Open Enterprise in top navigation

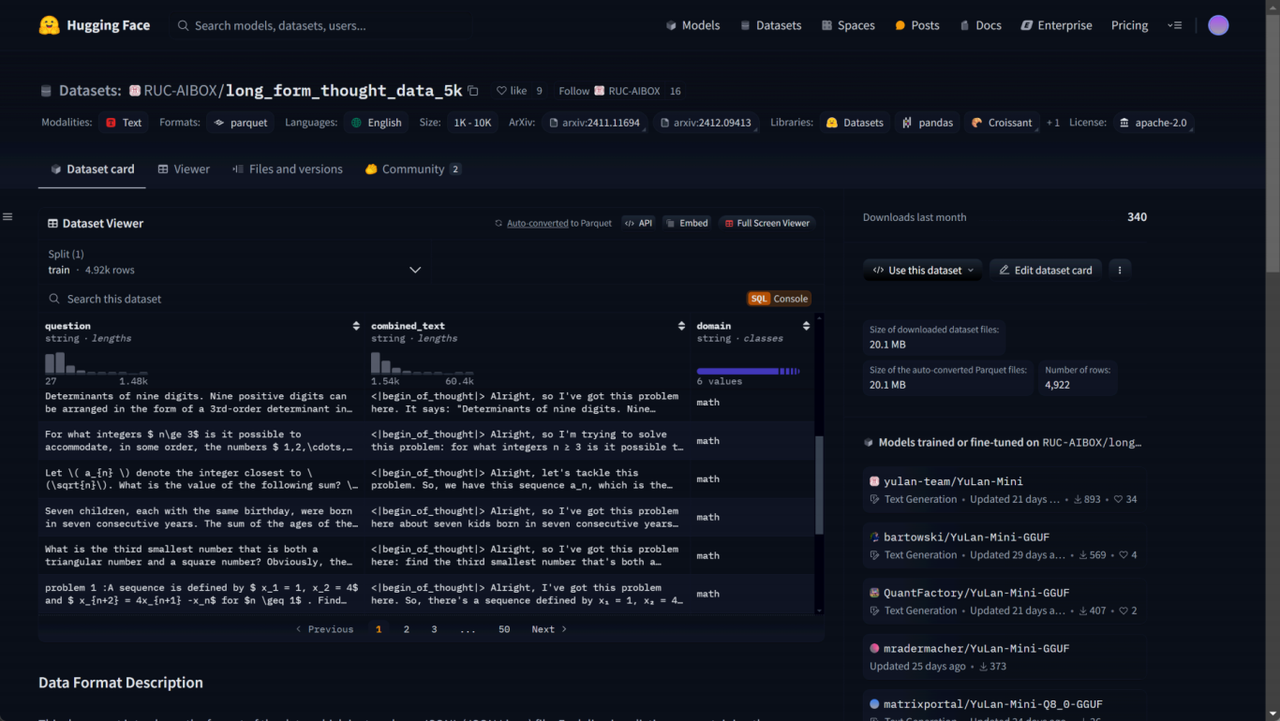click(x=1056, y=25)
